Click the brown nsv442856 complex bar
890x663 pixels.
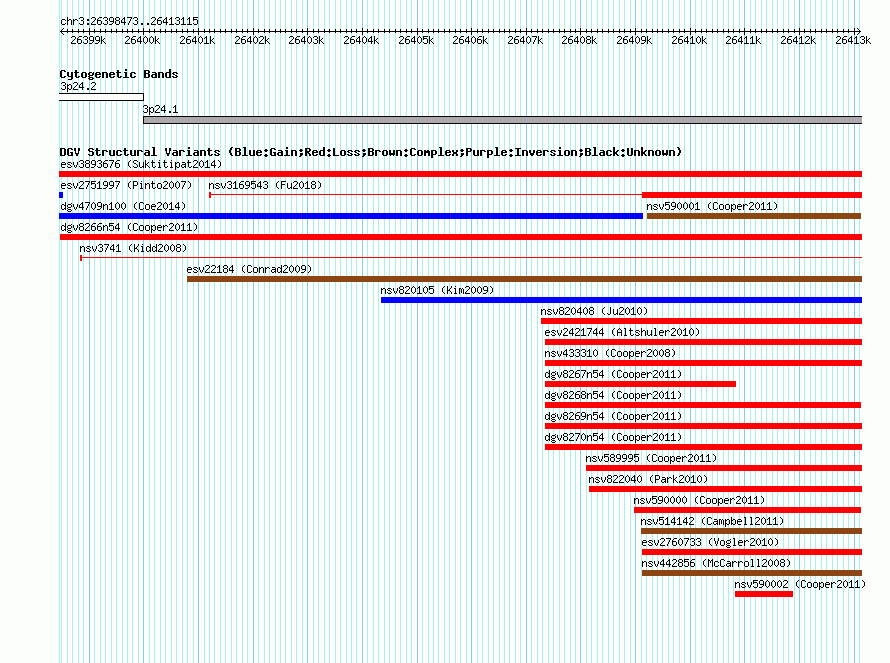pos(752,573)
